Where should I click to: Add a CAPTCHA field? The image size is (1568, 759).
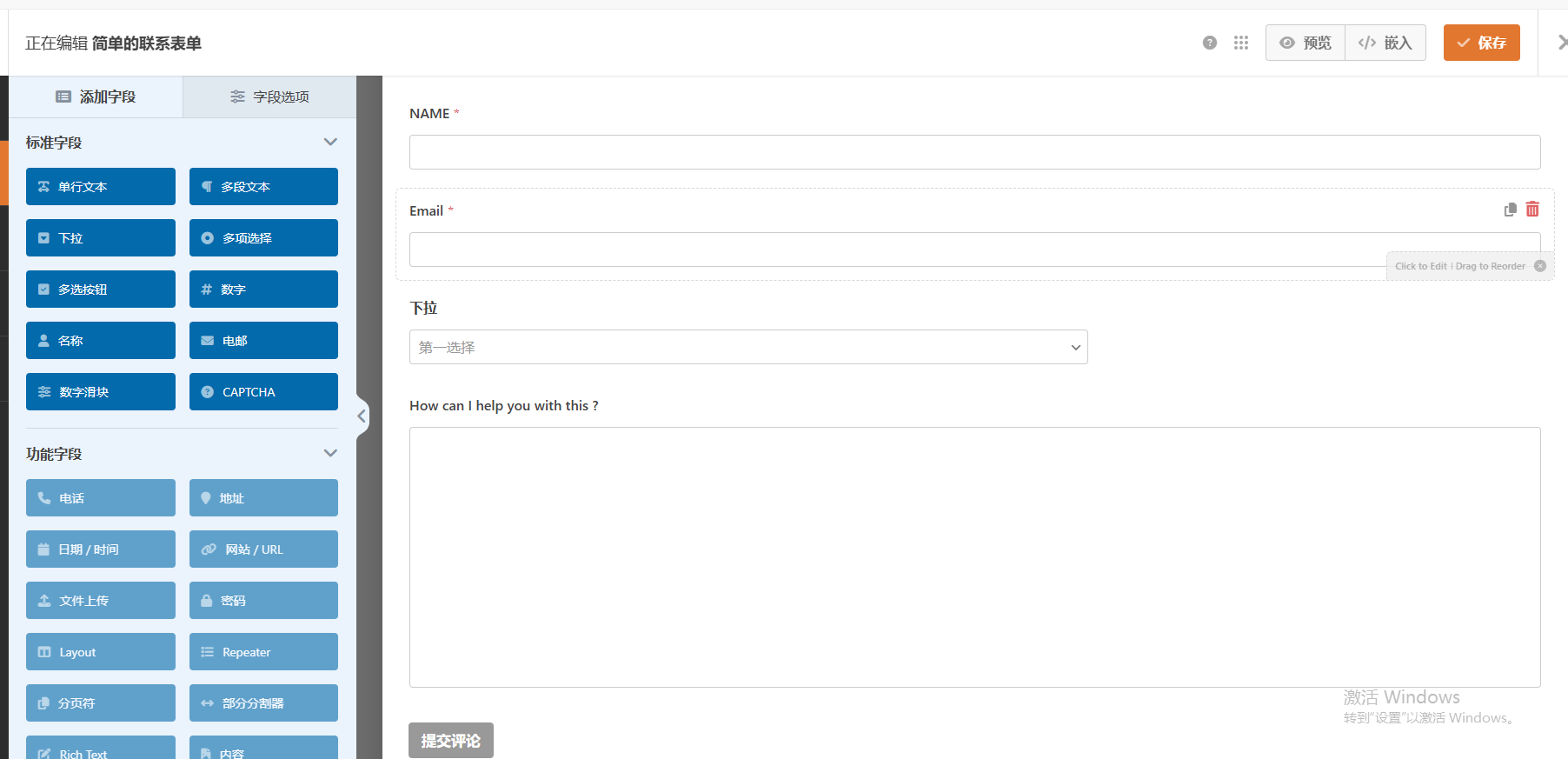263,392
